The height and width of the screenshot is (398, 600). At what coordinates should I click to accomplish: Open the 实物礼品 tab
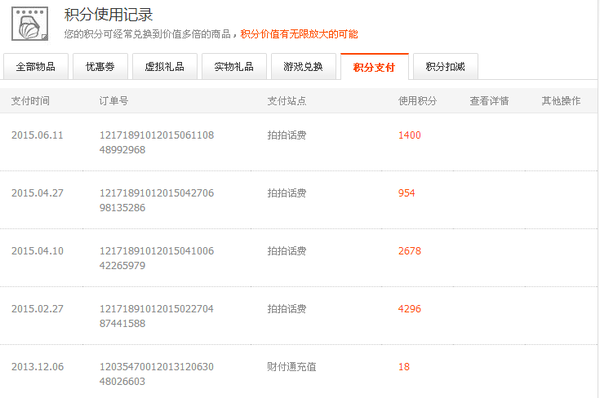pos(234,67)
